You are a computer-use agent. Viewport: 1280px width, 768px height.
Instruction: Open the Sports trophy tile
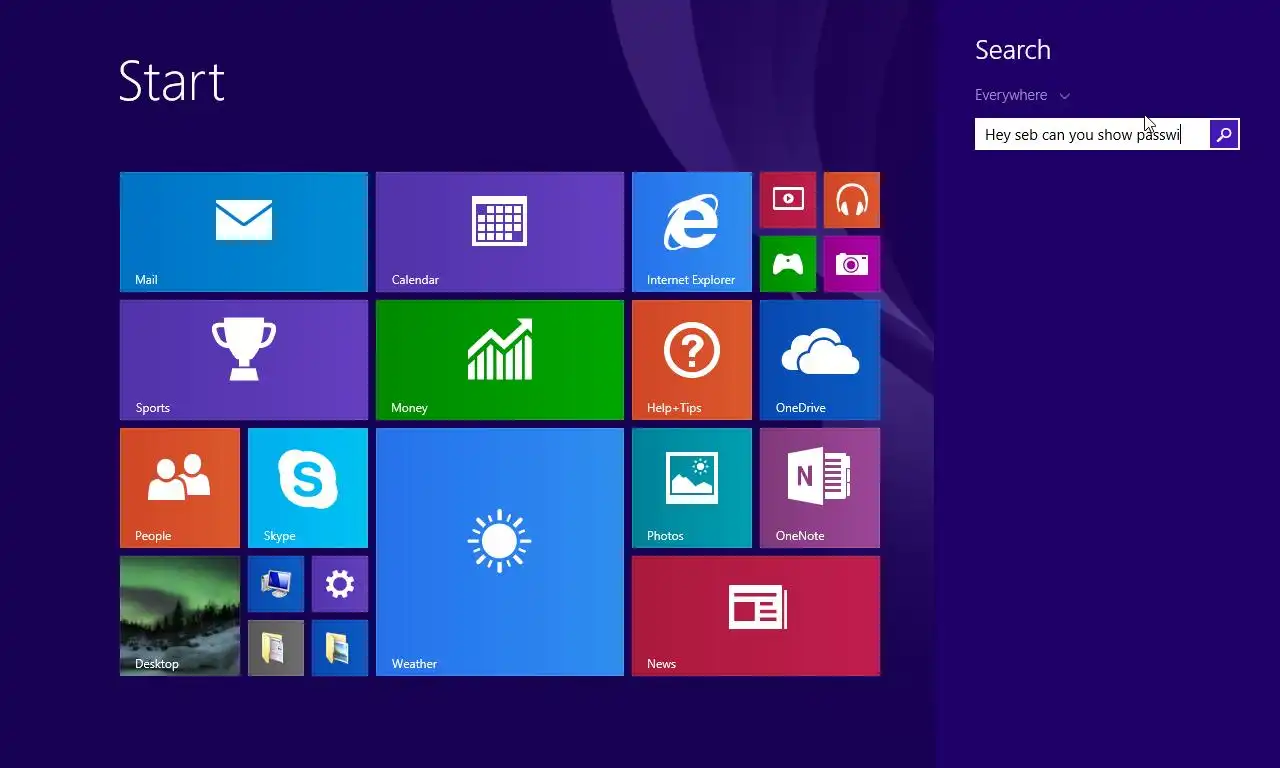pyautogui.click(x=244, y=360)
